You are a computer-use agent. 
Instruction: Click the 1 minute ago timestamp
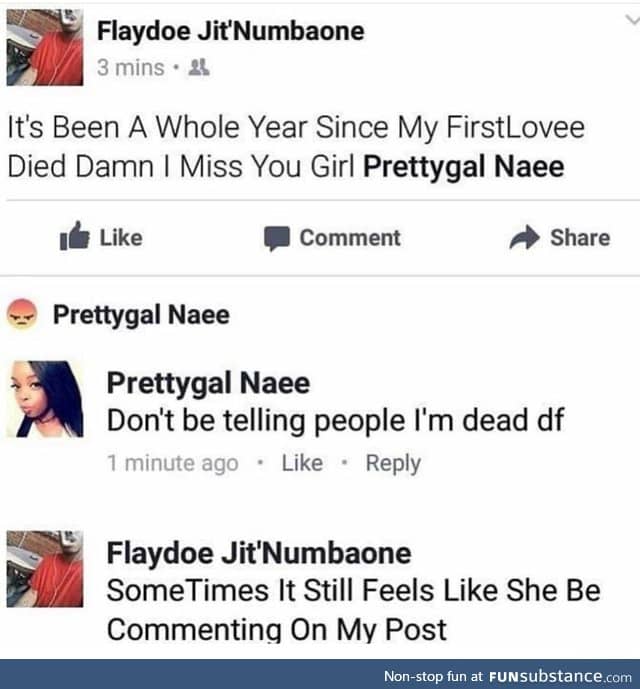click(x=173, y=463)
